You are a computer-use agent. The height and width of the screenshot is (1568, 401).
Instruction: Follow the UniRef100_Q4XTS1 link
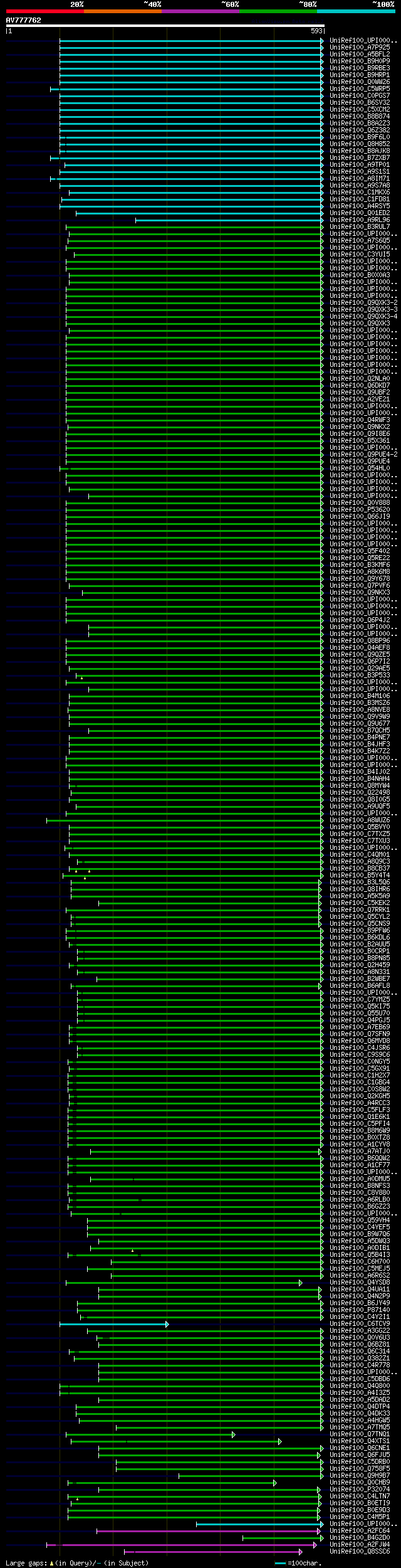coord(360,1441)
